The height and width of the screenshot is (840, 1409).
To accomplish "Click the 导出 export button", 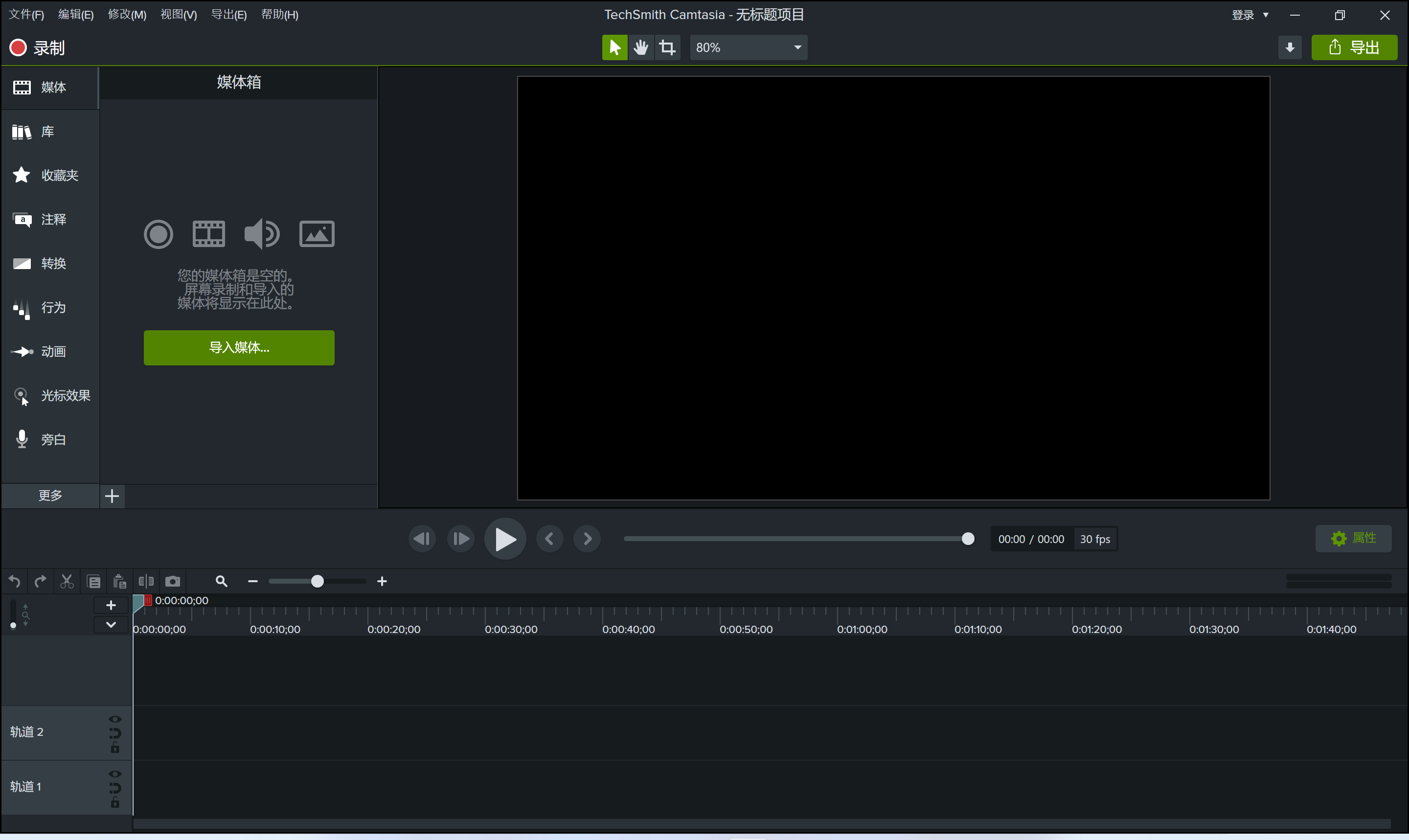I will click(x=1354, y=47).
